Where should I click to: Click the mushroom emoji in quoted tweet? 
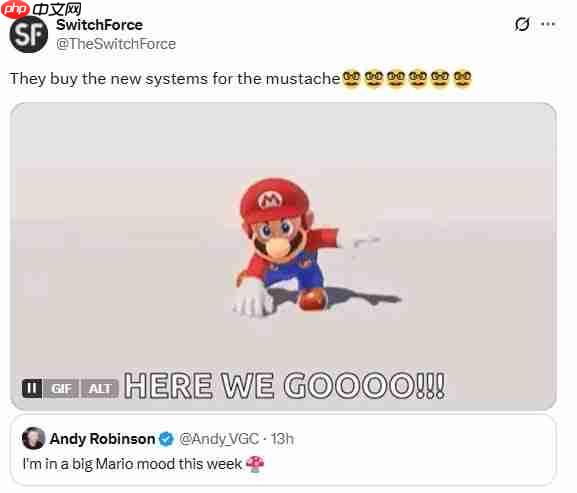click(x=255, y=464)
